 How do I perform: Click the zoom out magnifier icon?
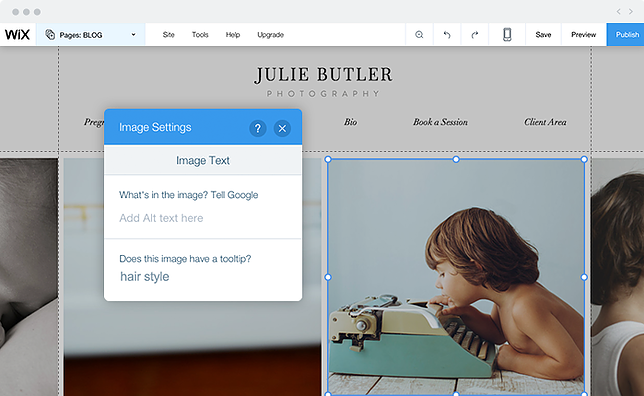coord(419,35)
